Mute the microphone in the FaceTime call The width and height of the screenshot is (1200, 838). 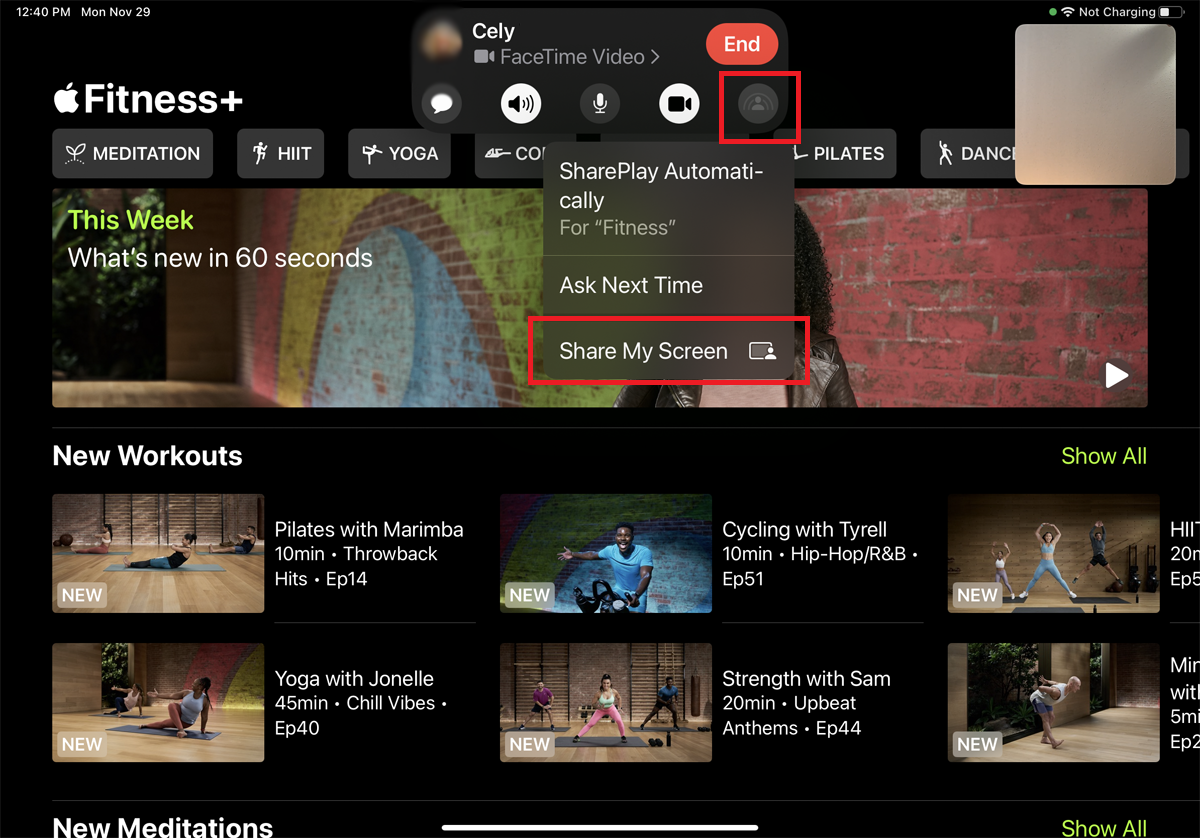[600, 103]
